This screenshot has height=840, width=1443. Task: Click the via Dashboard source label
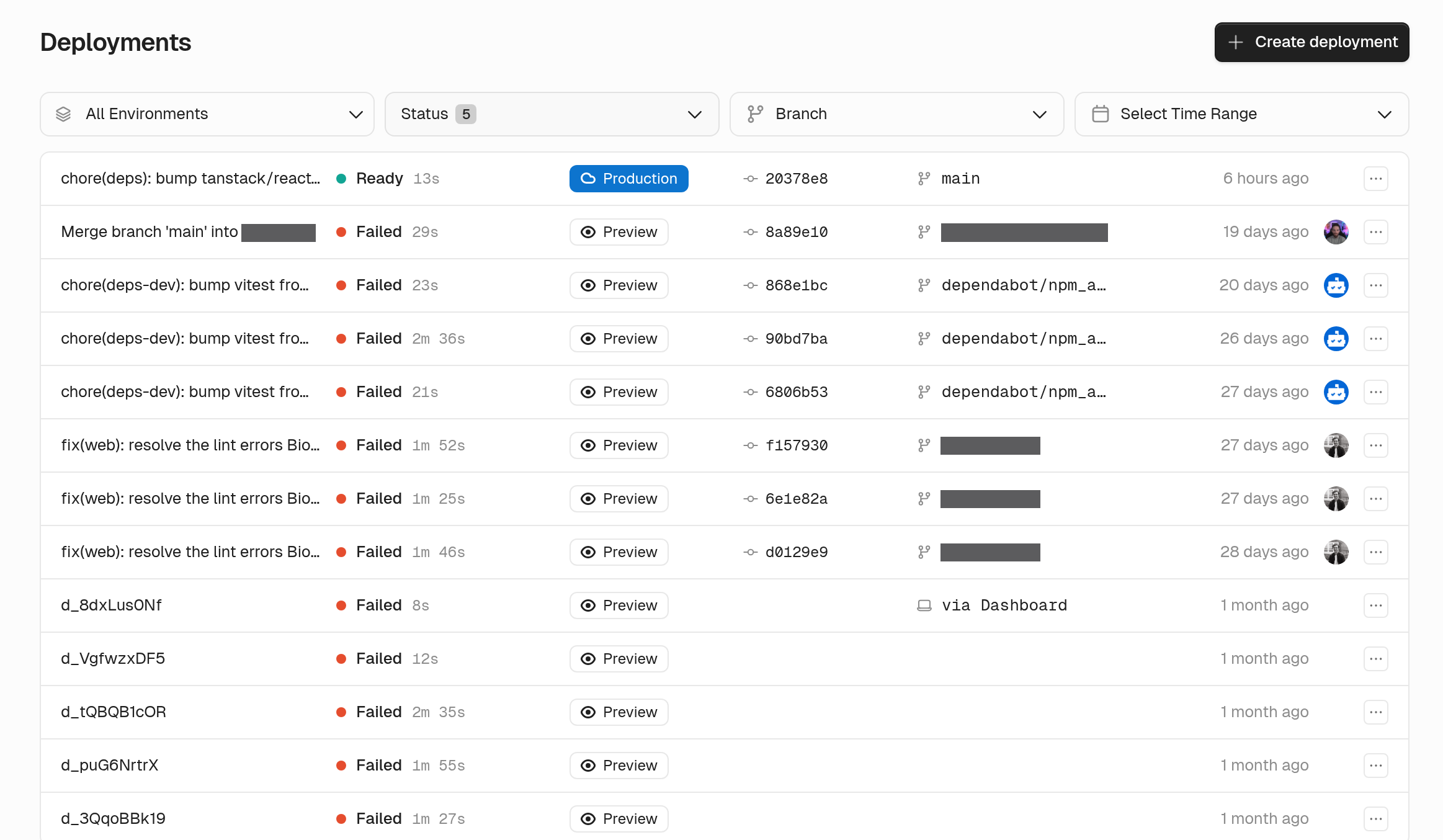(x=1004, y=605)
